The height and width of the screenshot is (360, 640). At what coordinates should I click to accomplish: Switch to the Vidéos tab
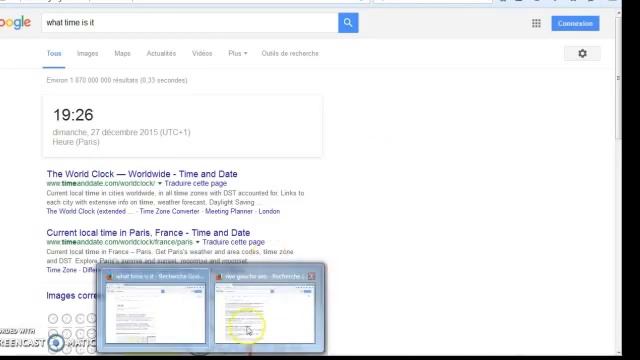(202, 53)
